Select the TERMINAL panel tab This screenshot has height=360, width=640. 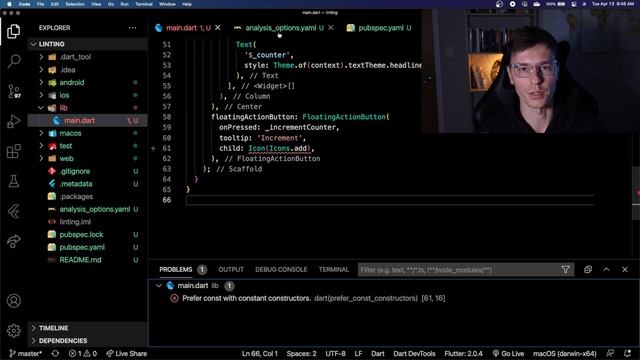coord(334,269)
